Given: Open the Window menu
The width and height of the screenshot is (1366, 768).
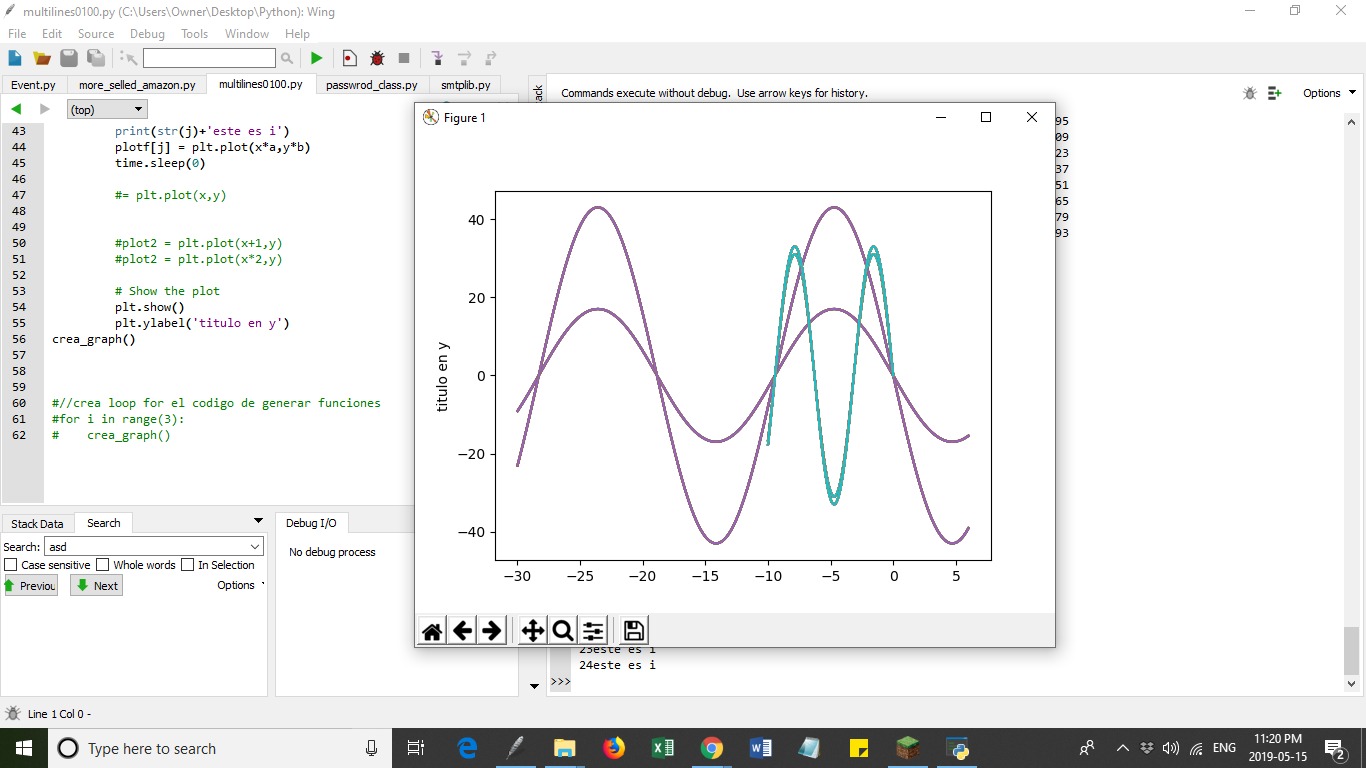Looking at the screenshot, I should click(247, 33).
